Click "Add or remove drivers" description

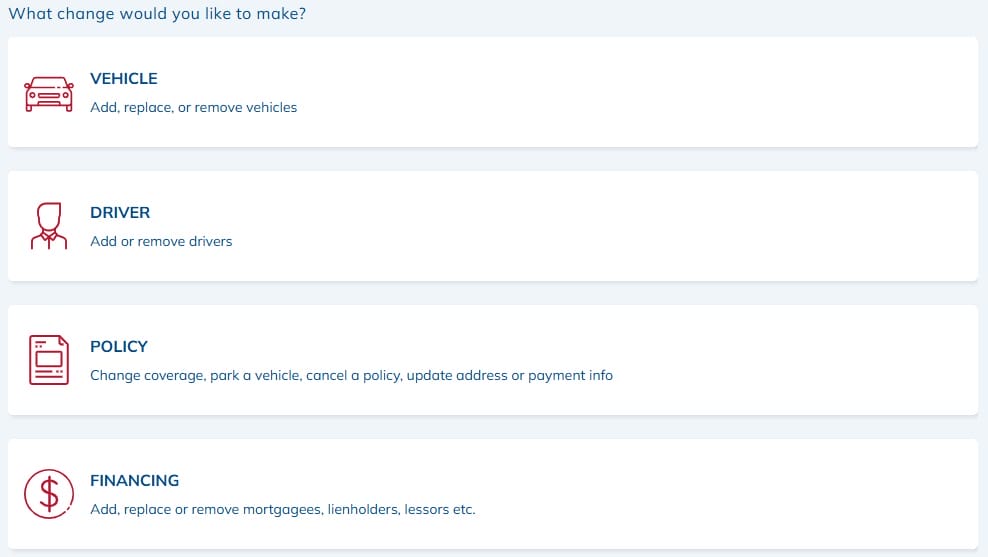coord(161,241)
